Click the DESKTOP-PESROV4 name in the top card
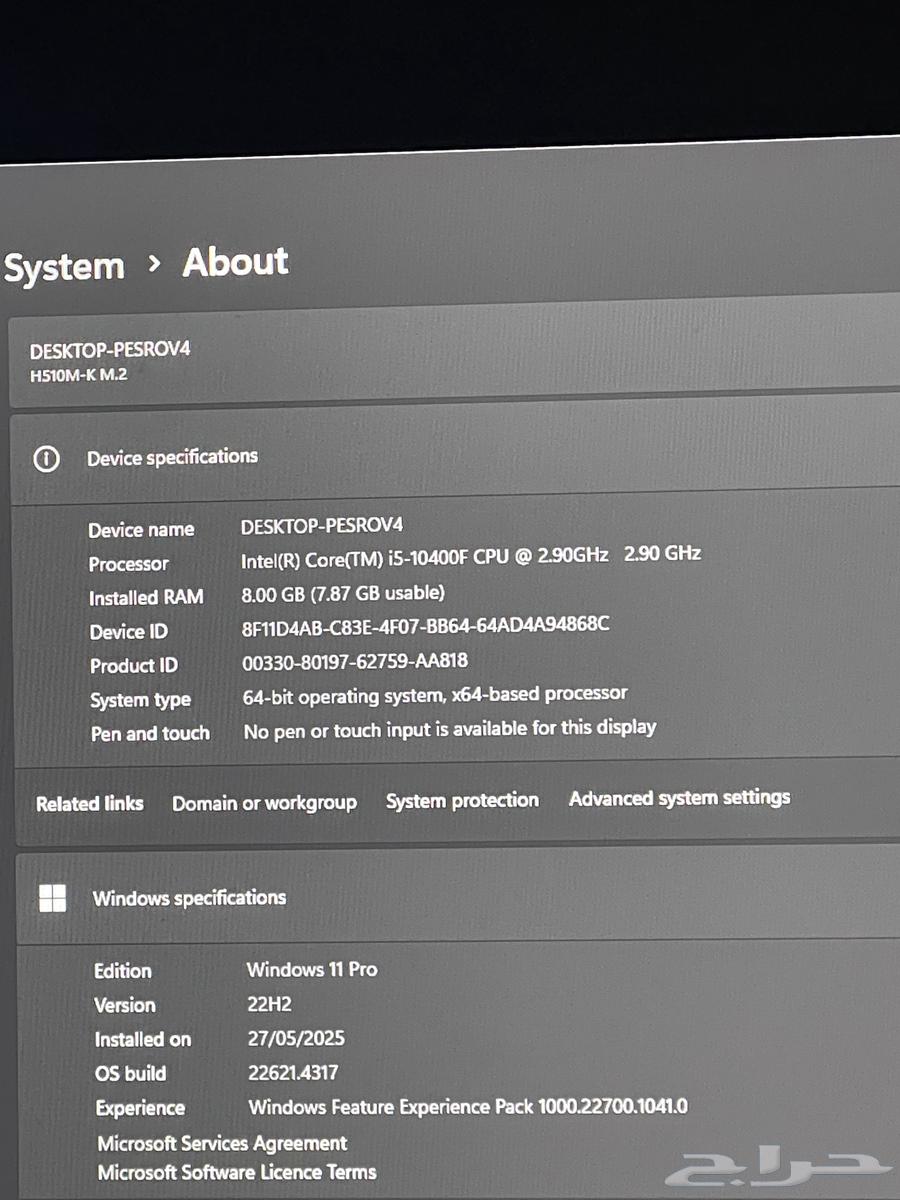 click(110, 351)
